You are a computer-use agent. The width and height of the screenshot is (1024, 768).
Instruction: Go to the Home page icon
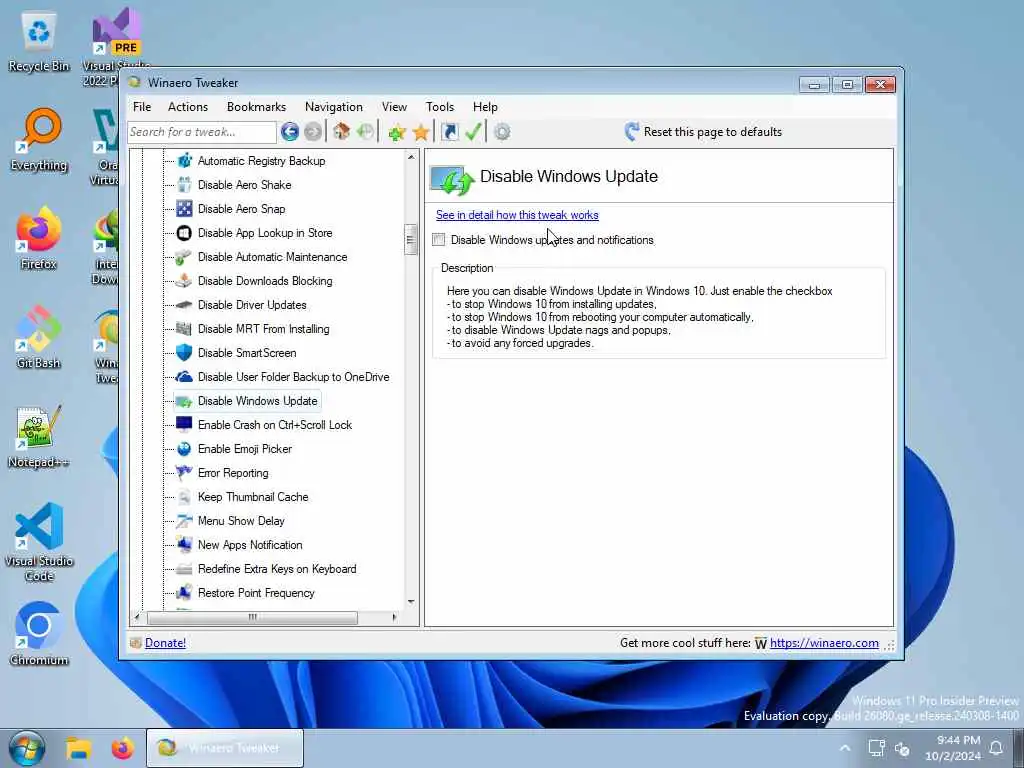(x=341, y=132)
